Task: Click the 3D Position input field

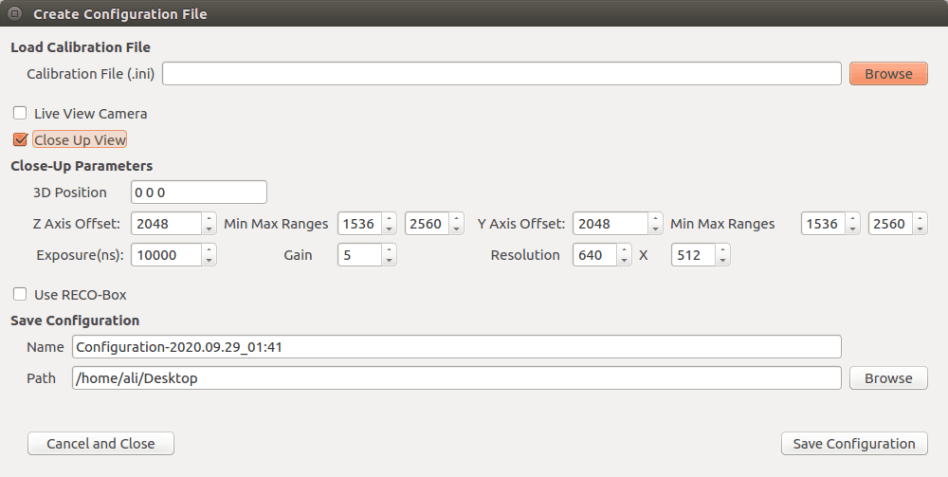Action: point(198,192)
